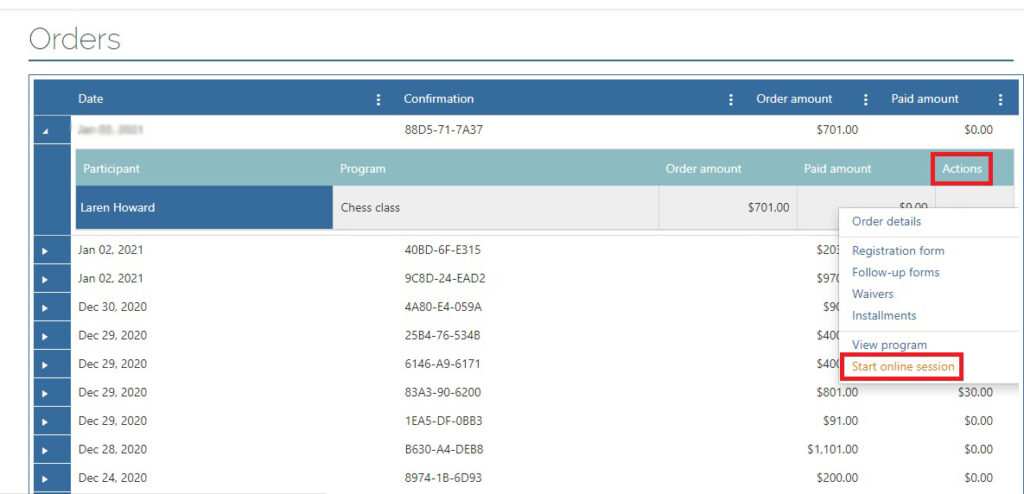This screenshot has width=1024, height=494.
Task: Click confirmation code 83A3-90-6200
Action: click(443, 393)
